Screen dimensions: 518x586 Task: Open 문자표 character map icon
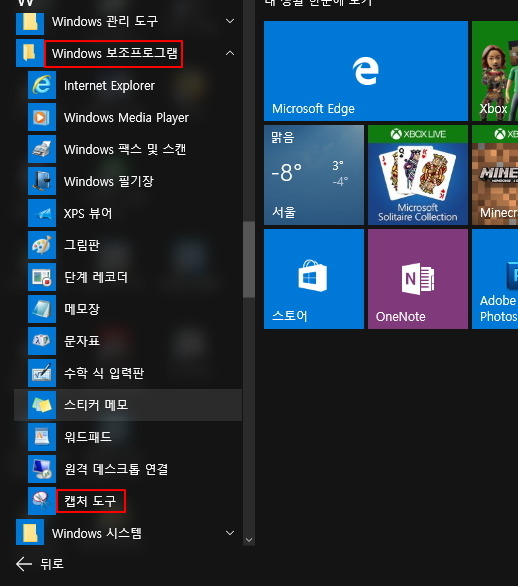[x=42, y=341]
